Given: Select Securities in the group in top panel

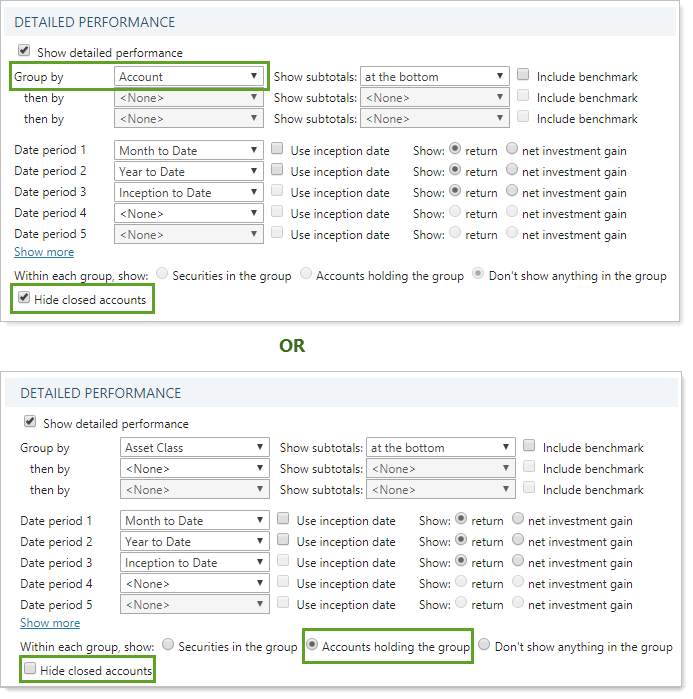Looking at the screenshot, I should pyautogui.click(x=161, y=276).
